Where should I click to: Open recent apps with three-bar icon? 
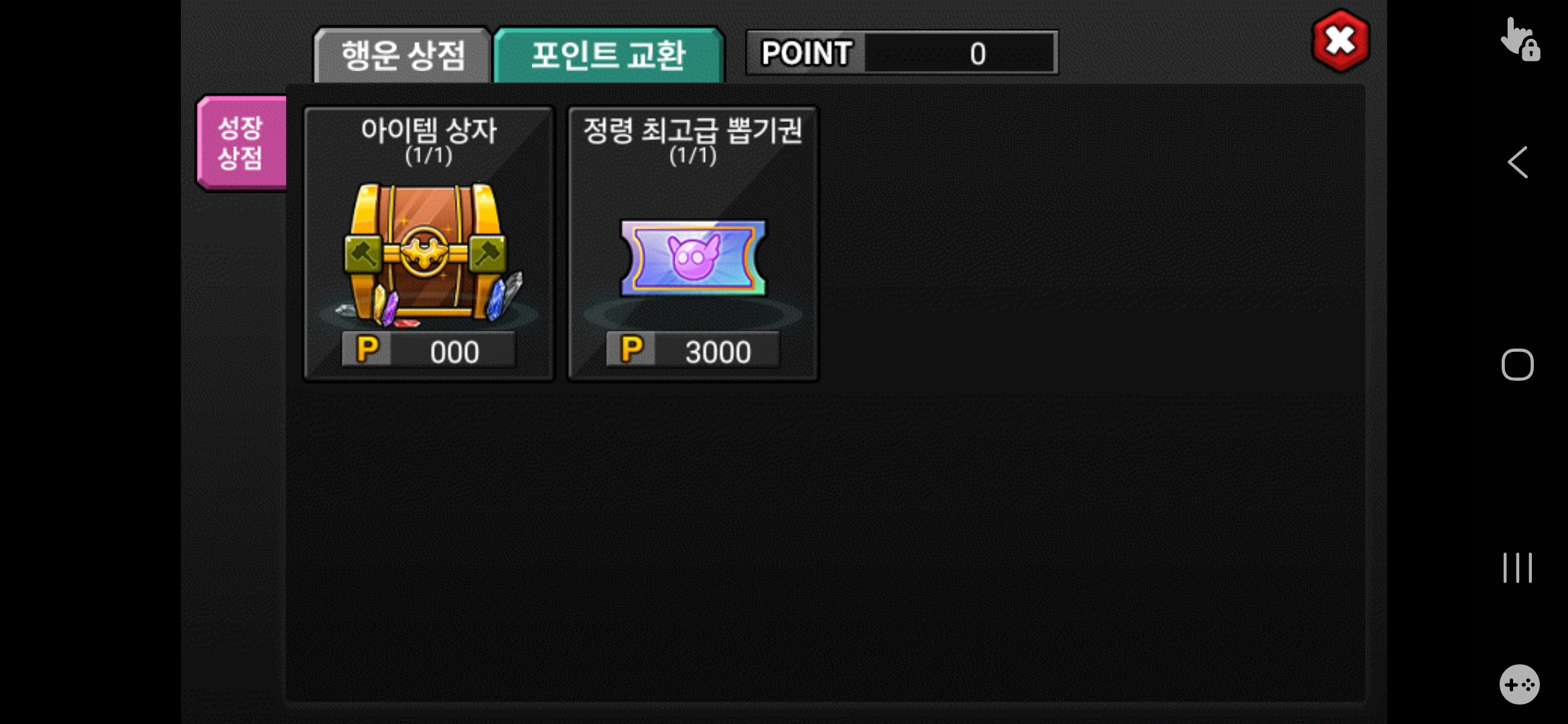[1518, 568]
